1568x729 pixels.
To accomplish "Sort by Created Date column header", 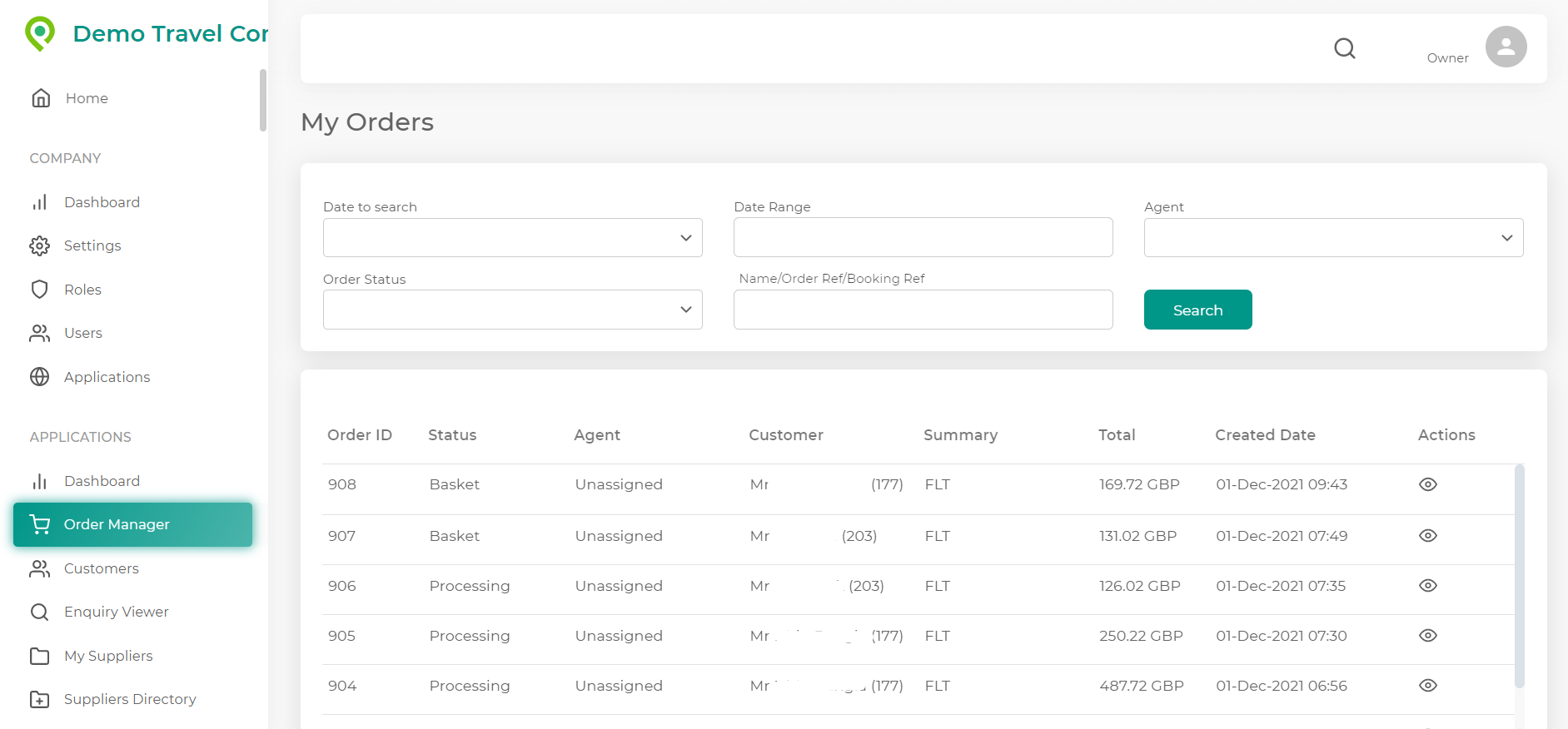I will click(1265, 435).
